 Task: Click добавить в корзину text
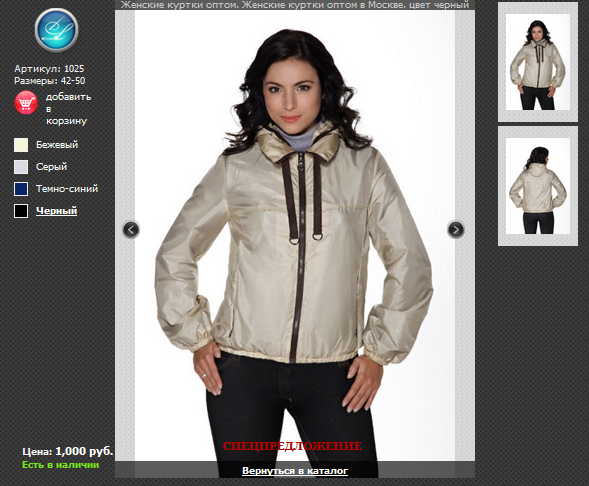[x=68, y=109]
